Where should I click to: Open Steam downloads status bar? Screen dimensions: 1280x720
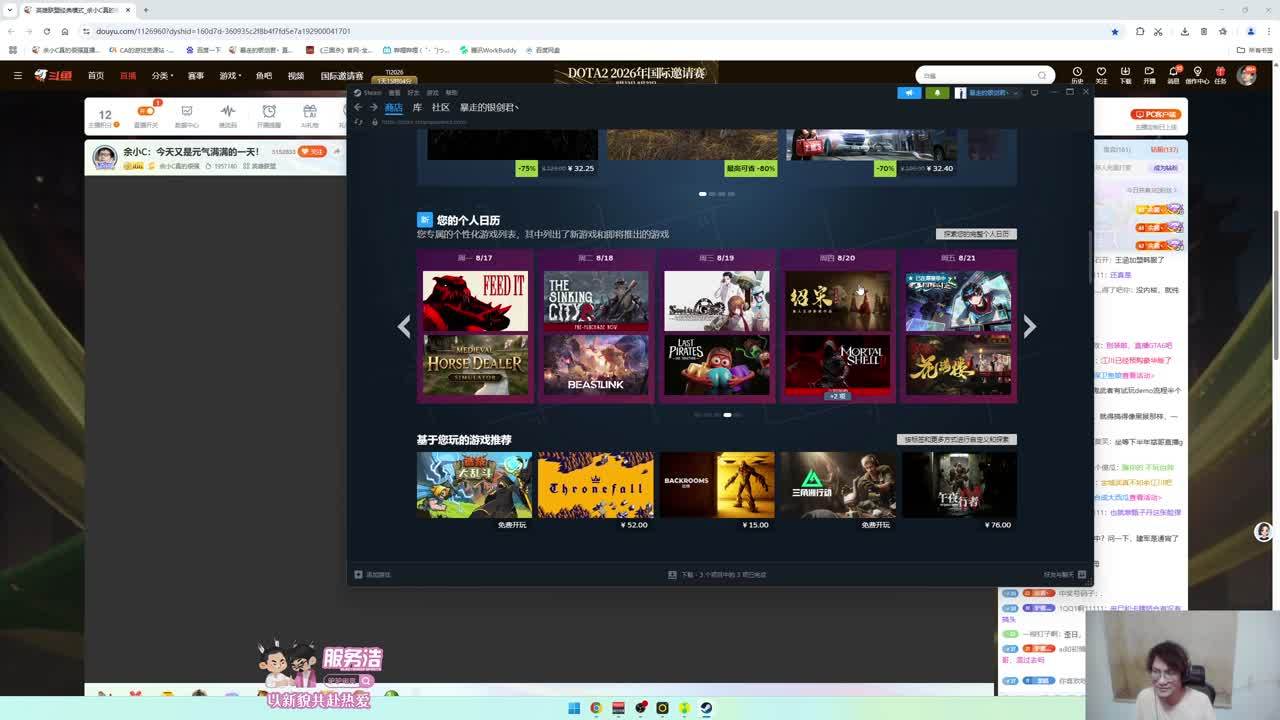tap(717, 575)
